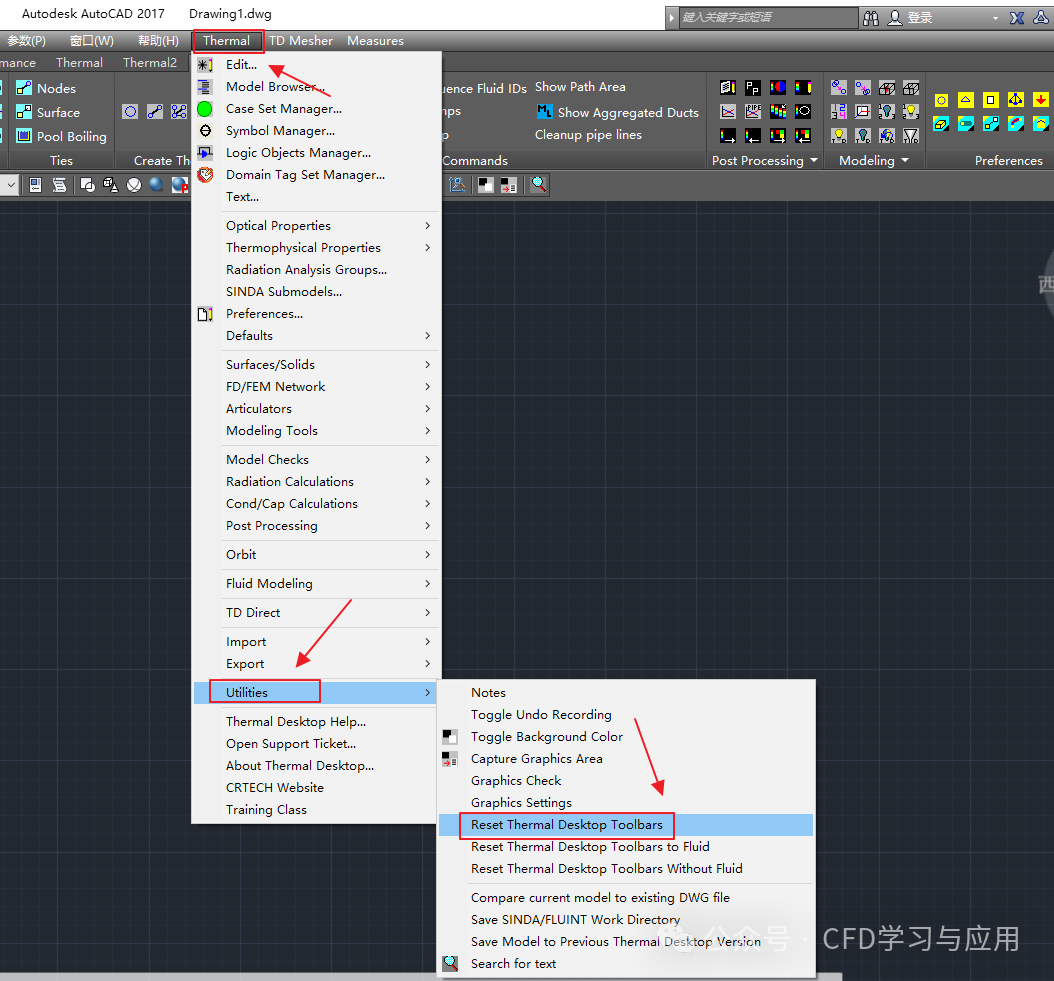
Task: Click the Toggle Background Color submenu icon
Action: [450, 737]
